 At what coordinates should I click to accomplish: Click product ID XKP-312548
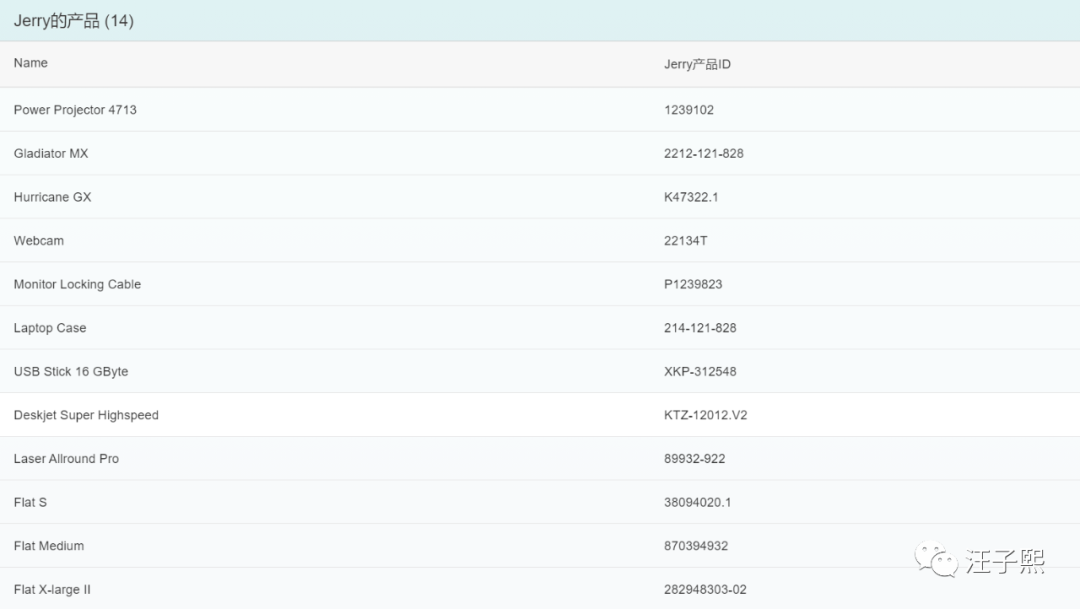coord(700,371)
